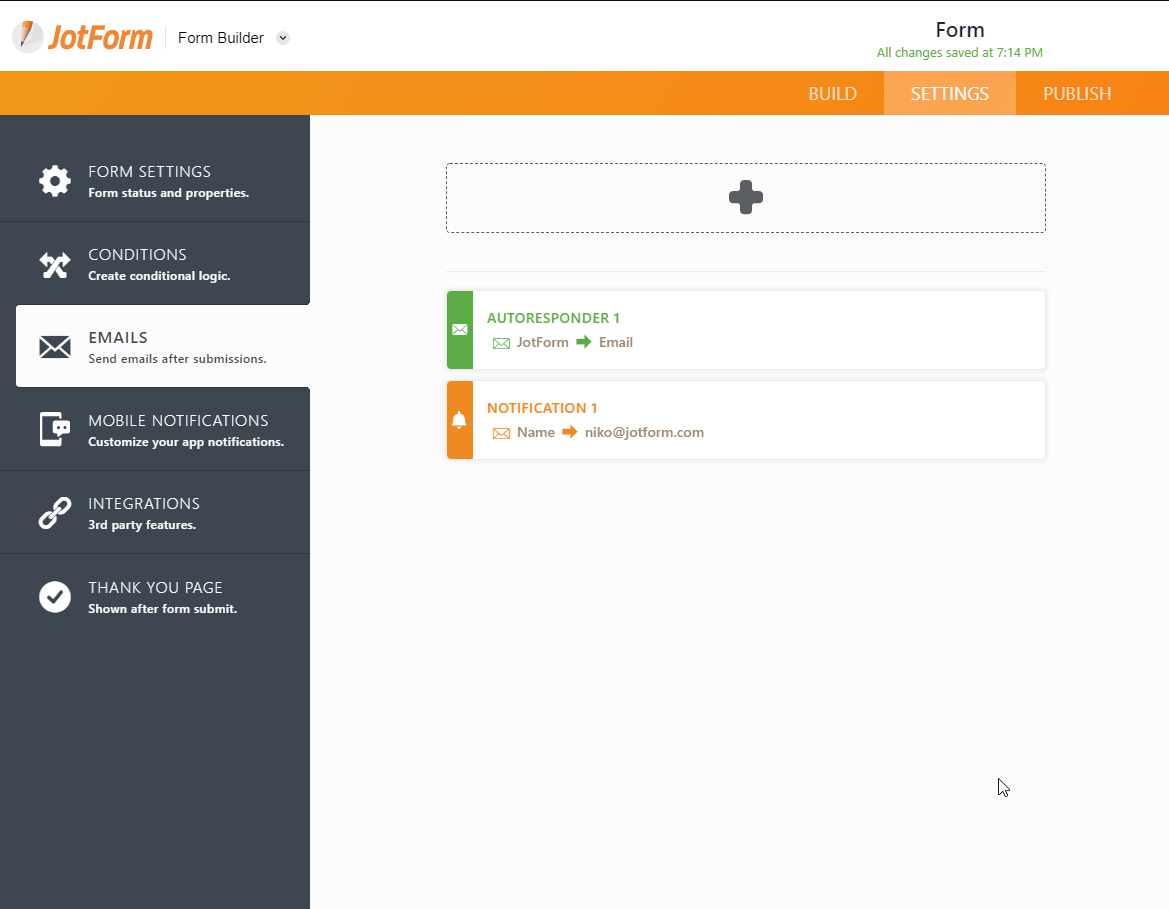
Task: Click the Mobile Notifications phone icon
Action: tap(55, 430)
